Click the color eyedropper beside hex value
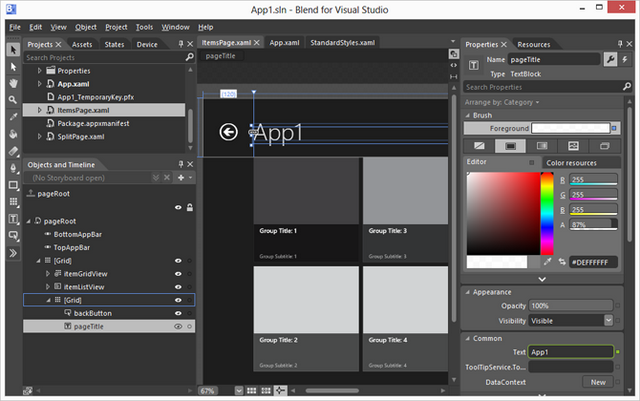Screen dimensions: 640x401 (x=547, y=262)
